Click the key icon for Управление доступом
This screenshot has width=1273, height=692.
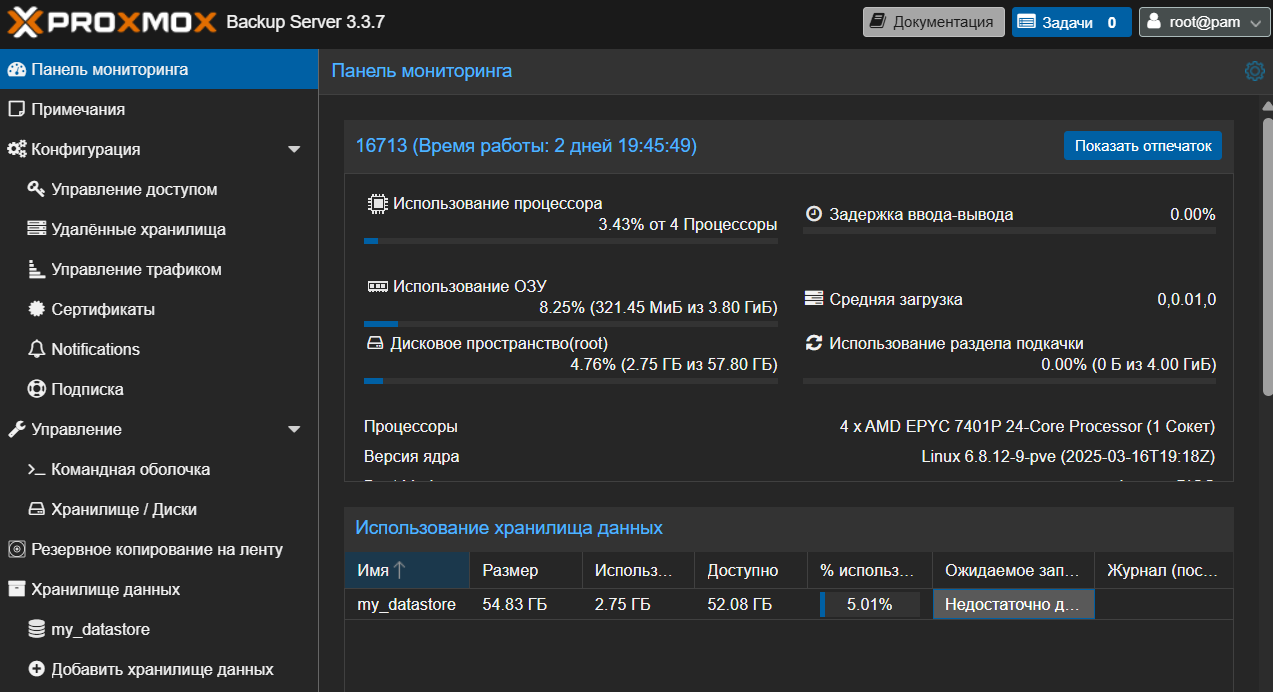click(37, 190)
